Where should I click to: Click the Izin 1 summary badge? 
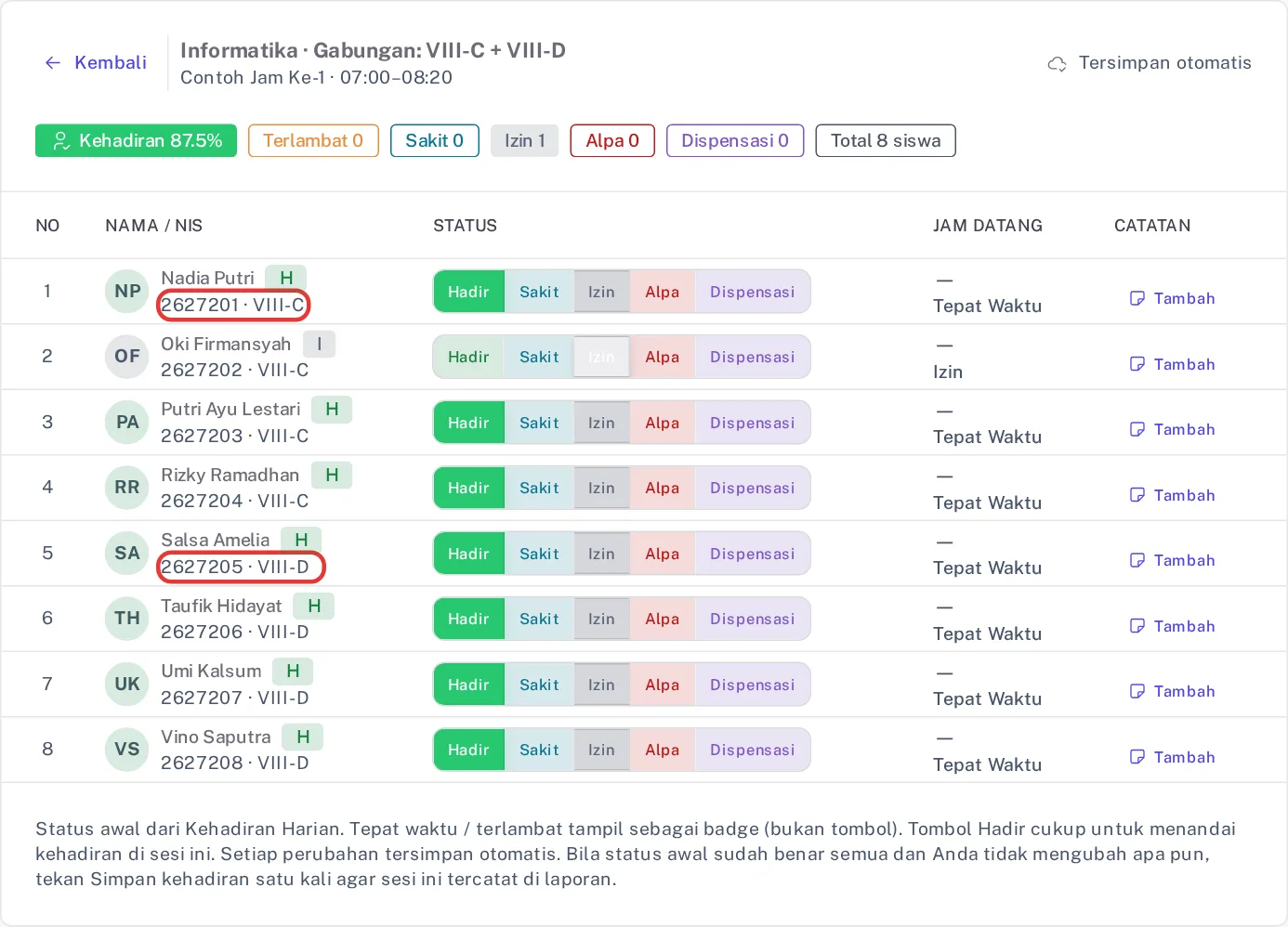point(524,141)
